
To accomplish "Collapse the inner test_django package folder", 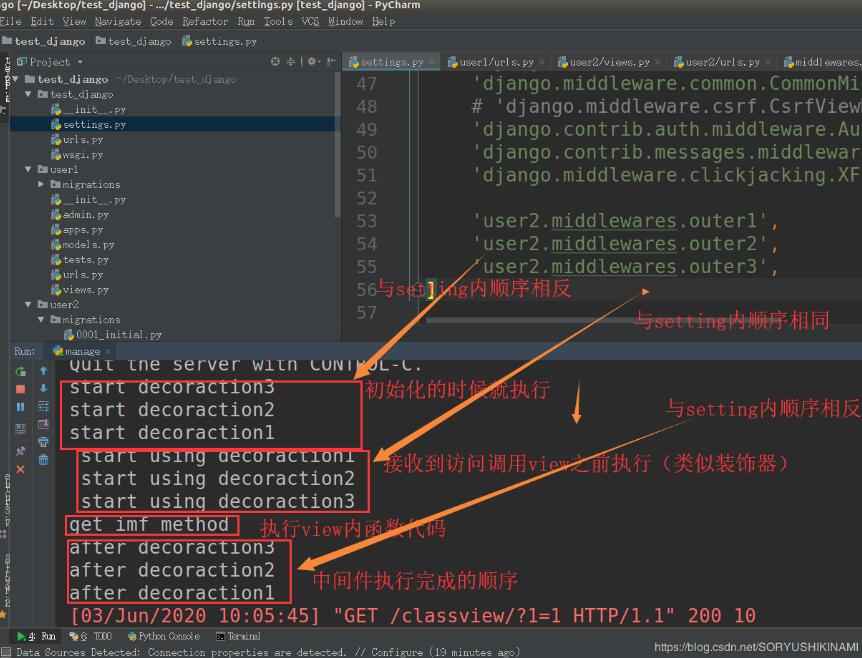I will pos(28,94).
